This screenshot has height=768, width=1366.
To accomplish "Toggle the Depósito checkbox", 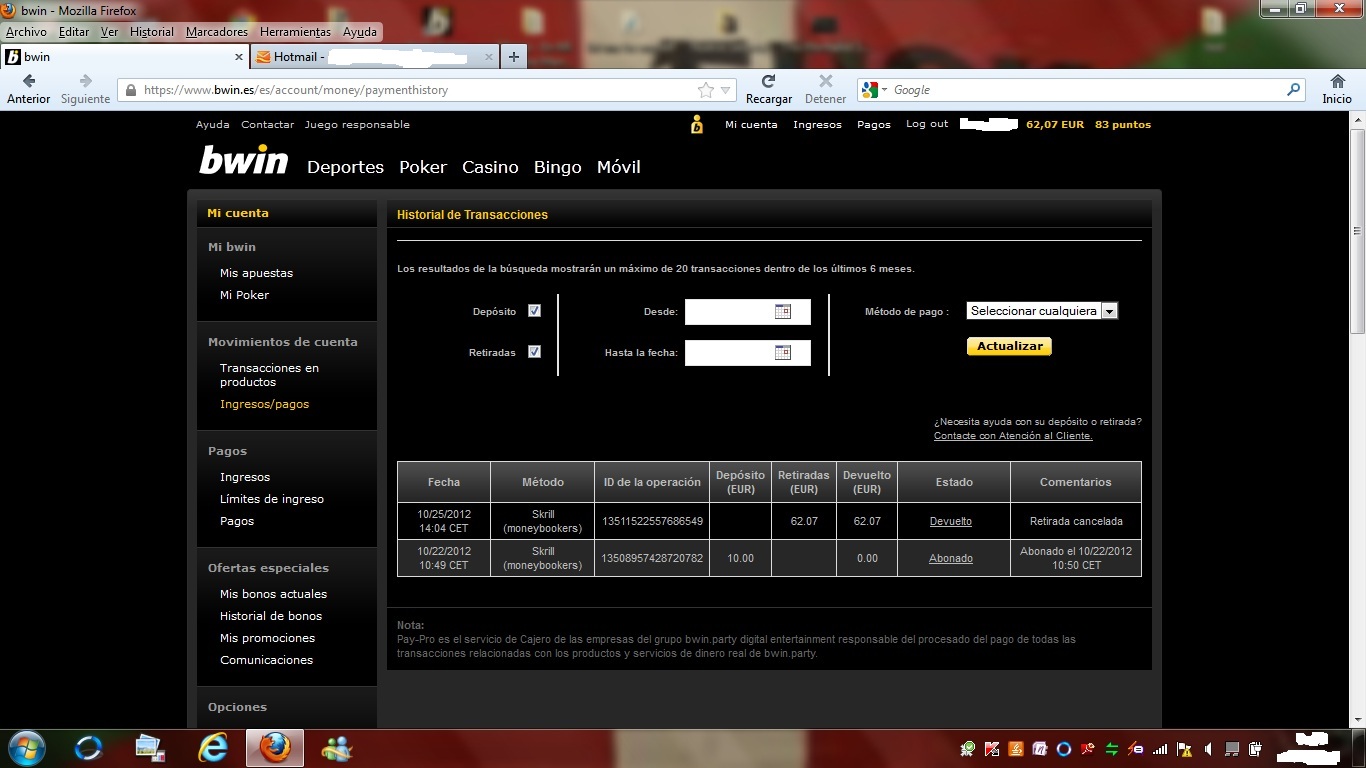I will tap(534, 311).
